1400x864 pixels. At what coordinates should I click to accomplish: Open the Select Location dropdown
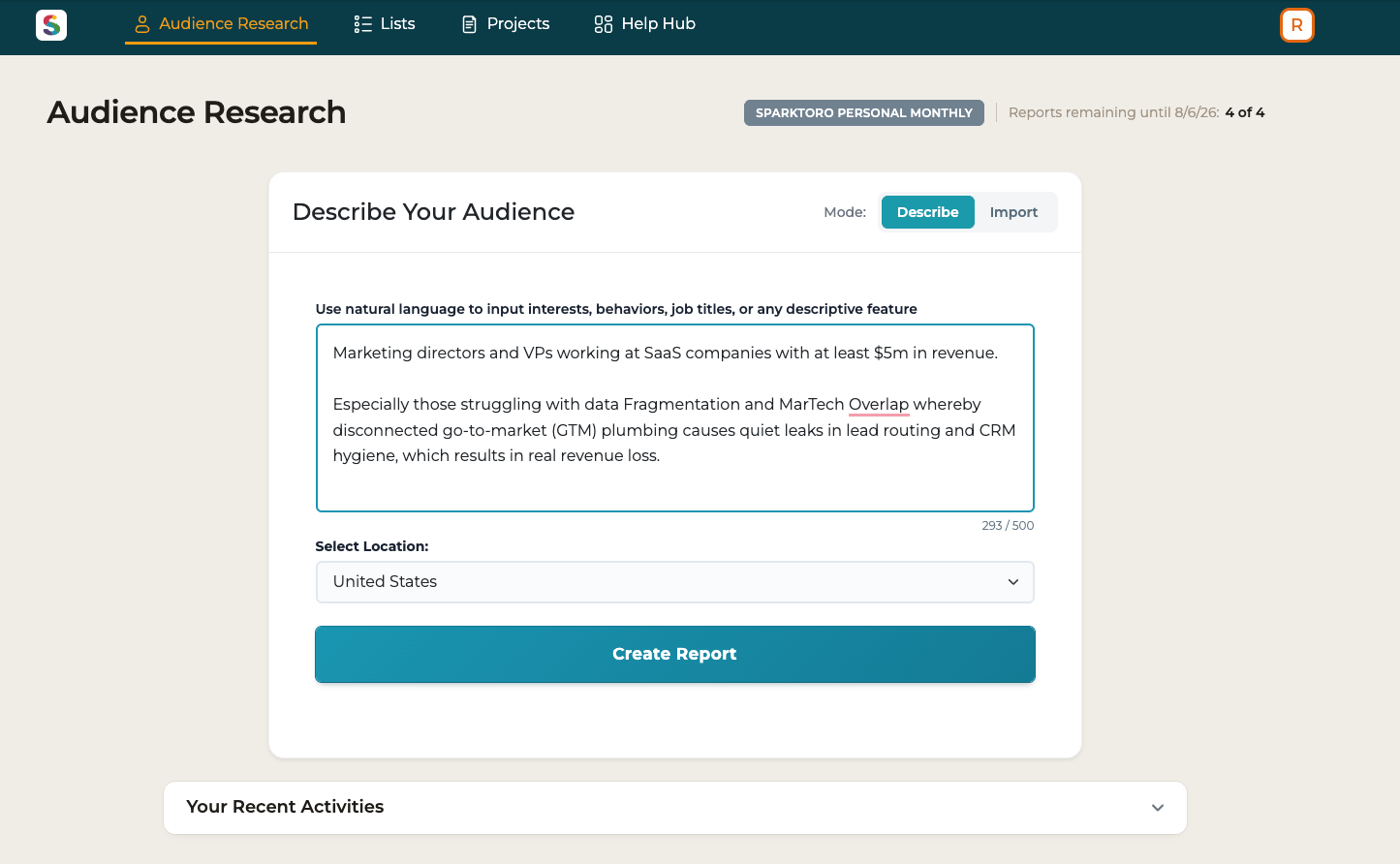(675, 582)
